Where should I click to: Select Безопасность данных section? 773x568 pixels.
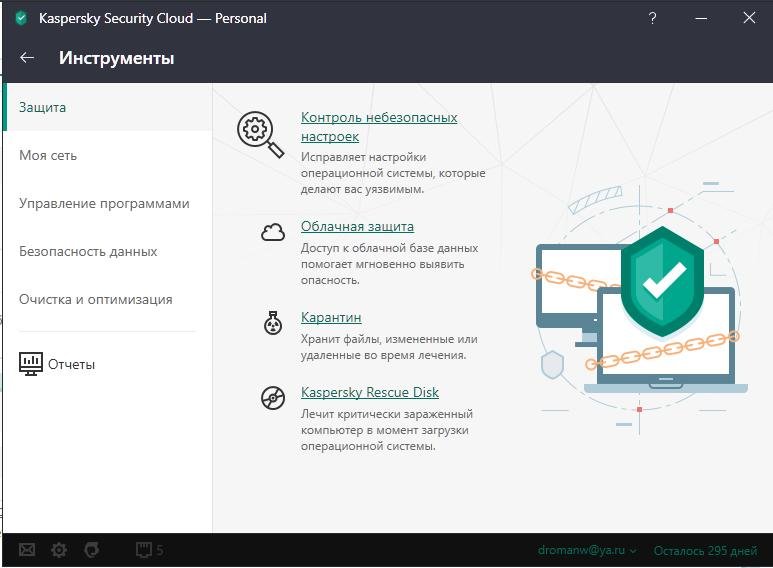pyautogui.click(x=107, y=251)
